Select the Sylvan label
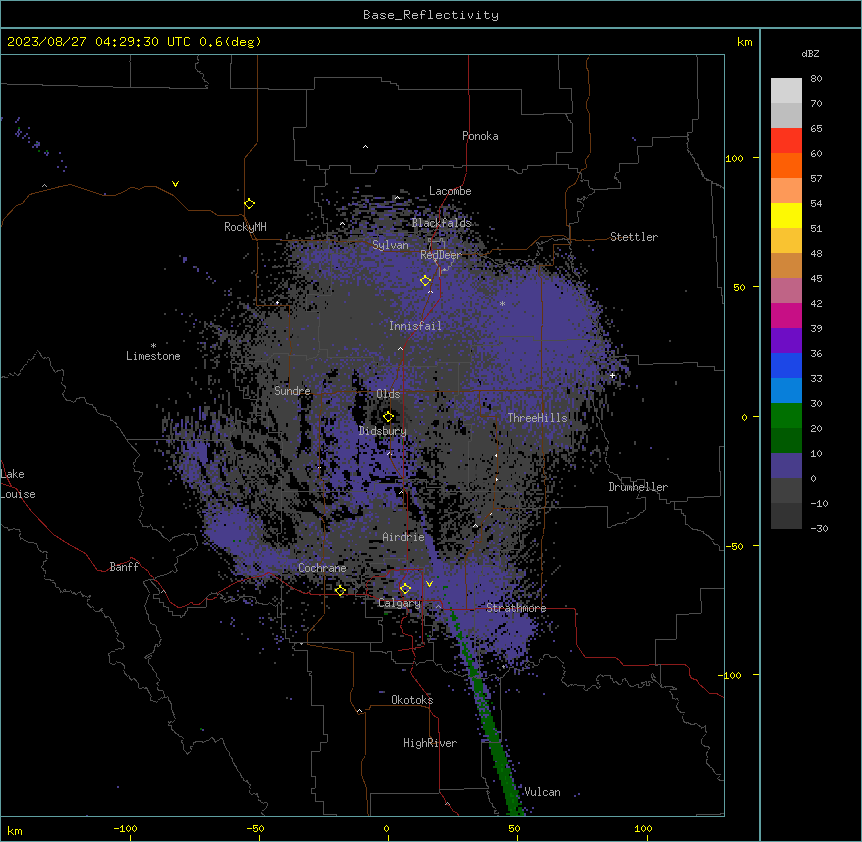 [x=390, y=245]
